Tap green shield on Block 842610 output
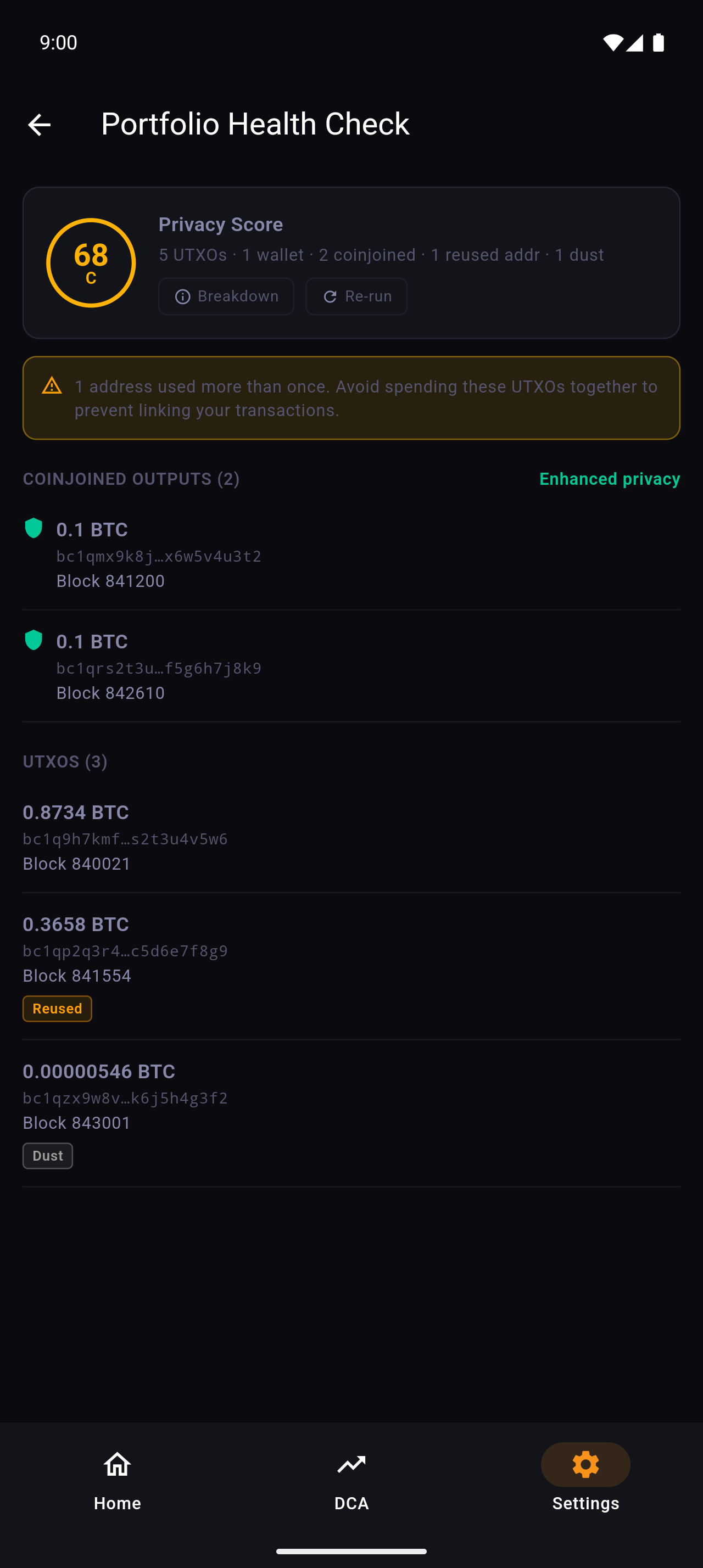Screen dimensions: 703x1568 (34, 640)
